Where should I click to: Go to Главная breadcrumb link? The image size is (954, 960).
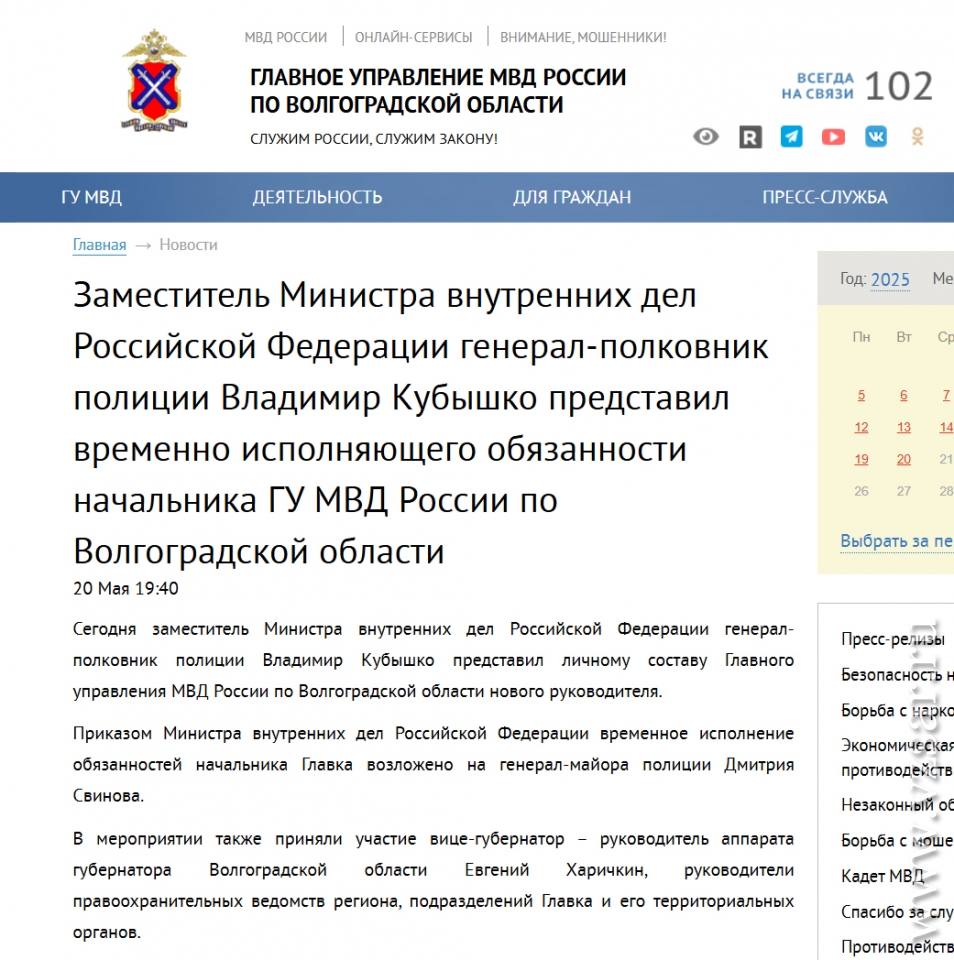[x=99, y=245]
